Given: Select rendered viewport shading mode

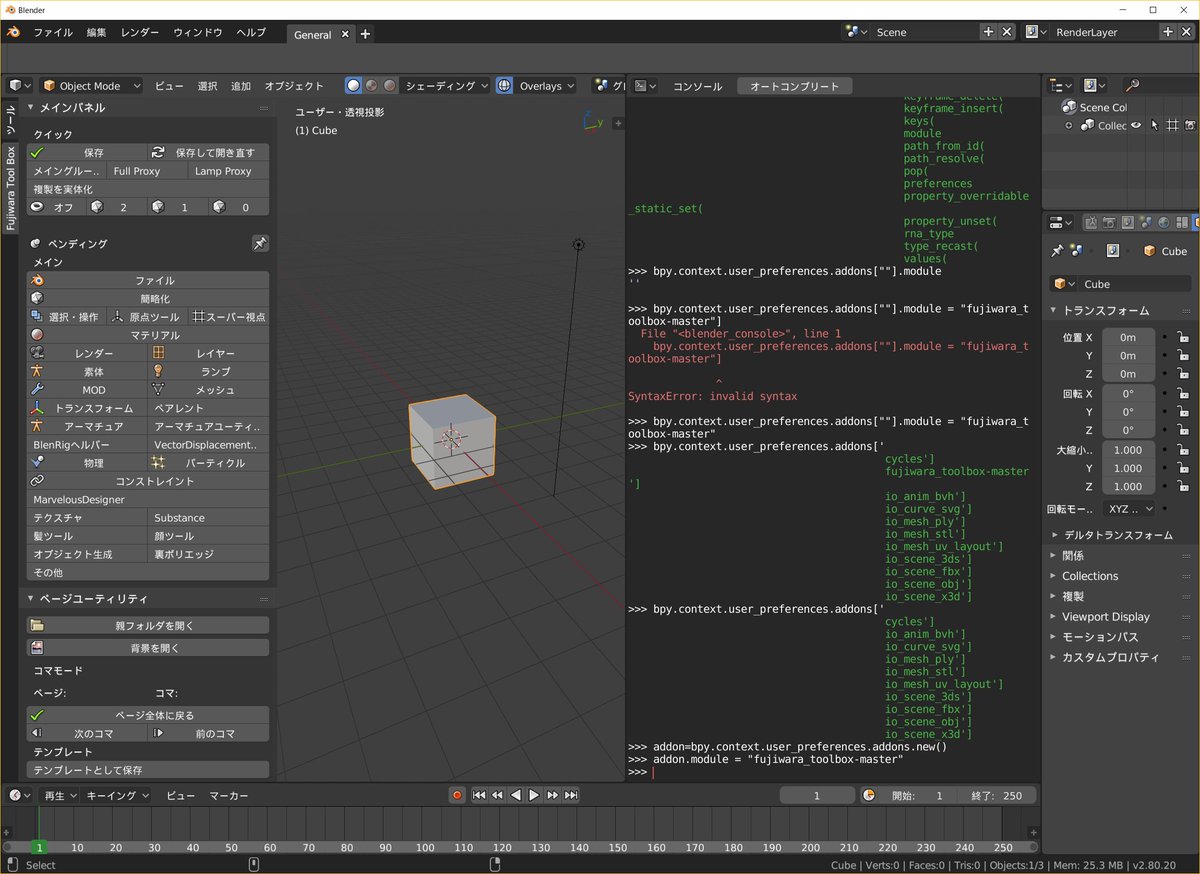Looking at the screenshot, I should coord(390,86).
